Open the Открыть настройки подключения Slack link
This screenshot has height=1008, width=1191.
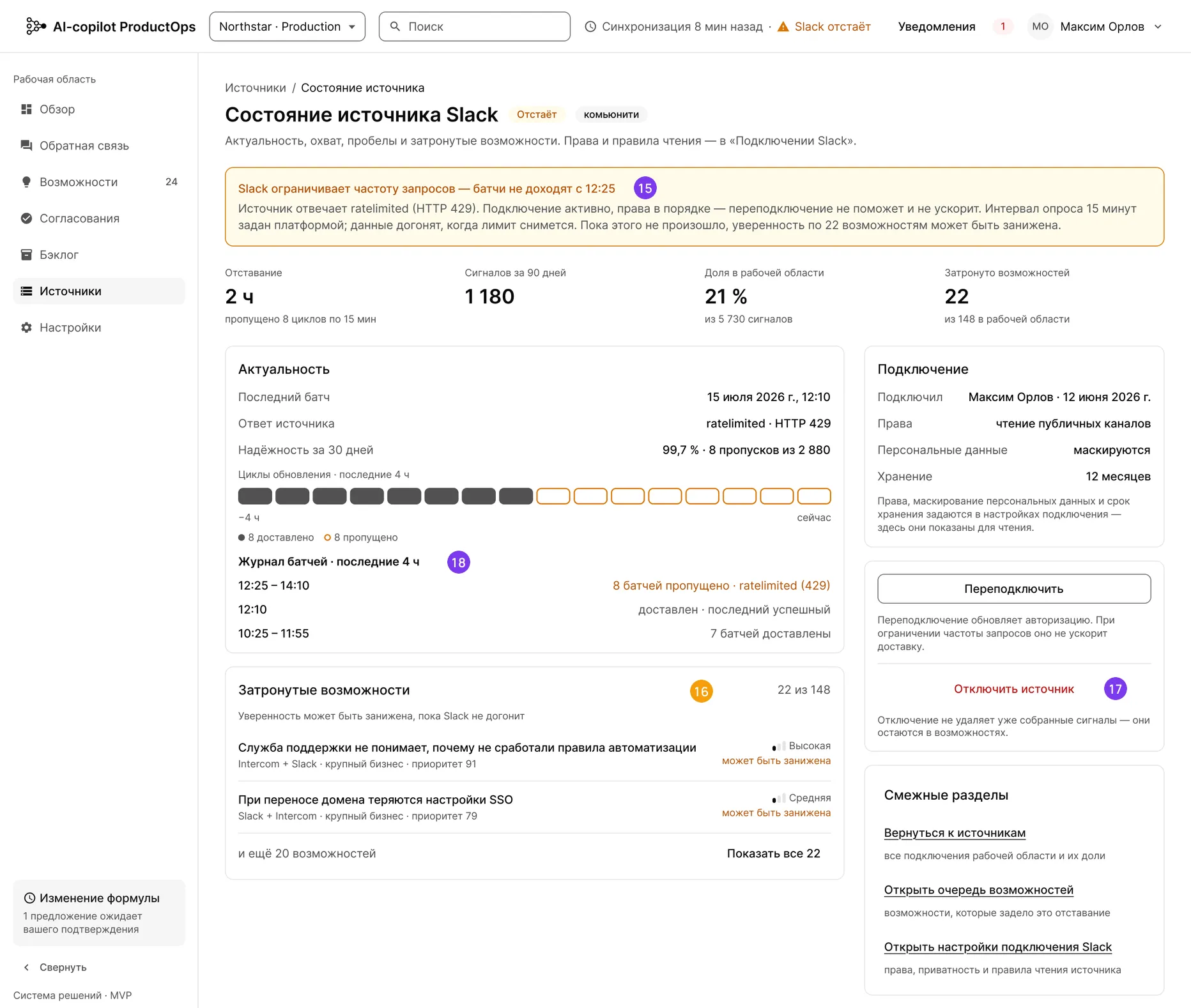[x=998, y=947]
